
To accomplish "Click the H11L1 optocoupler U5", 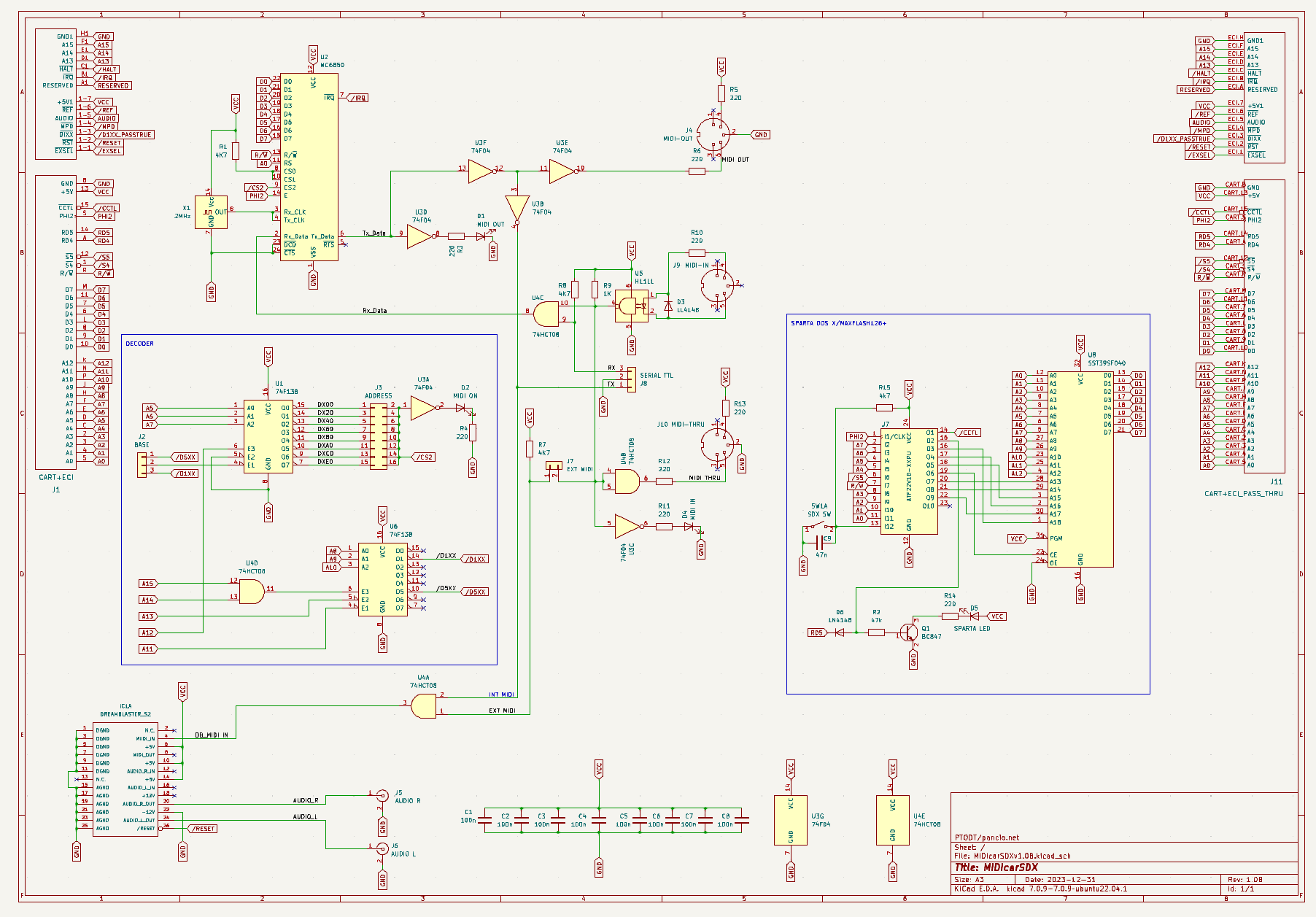I will (631, 306).
